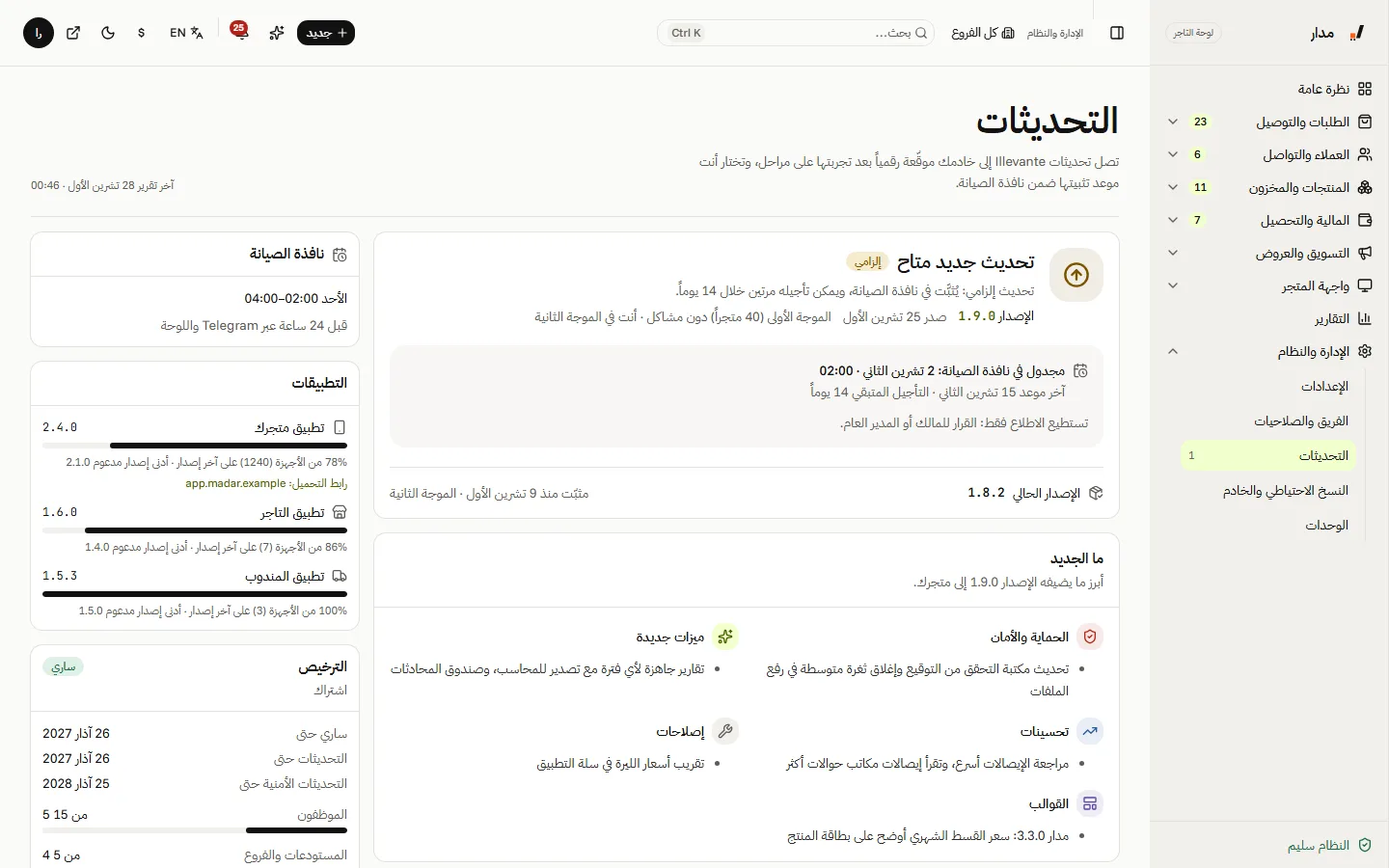Click the update available arrow-up icon
Screen dimensions: 1389x868
click(x=1076, y=275)
